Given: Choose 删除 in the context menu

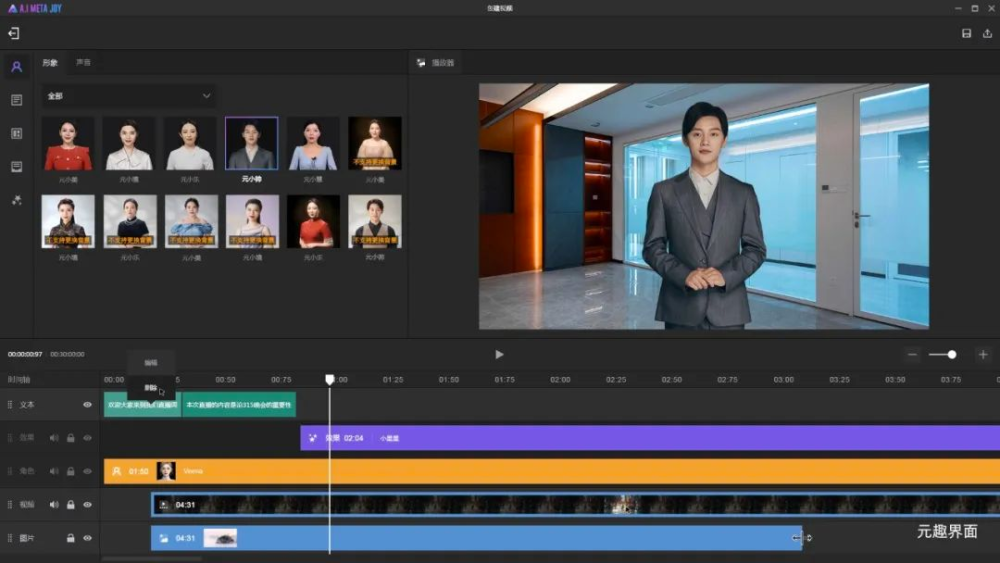Looking at the screenshot, I should point(151,388).
